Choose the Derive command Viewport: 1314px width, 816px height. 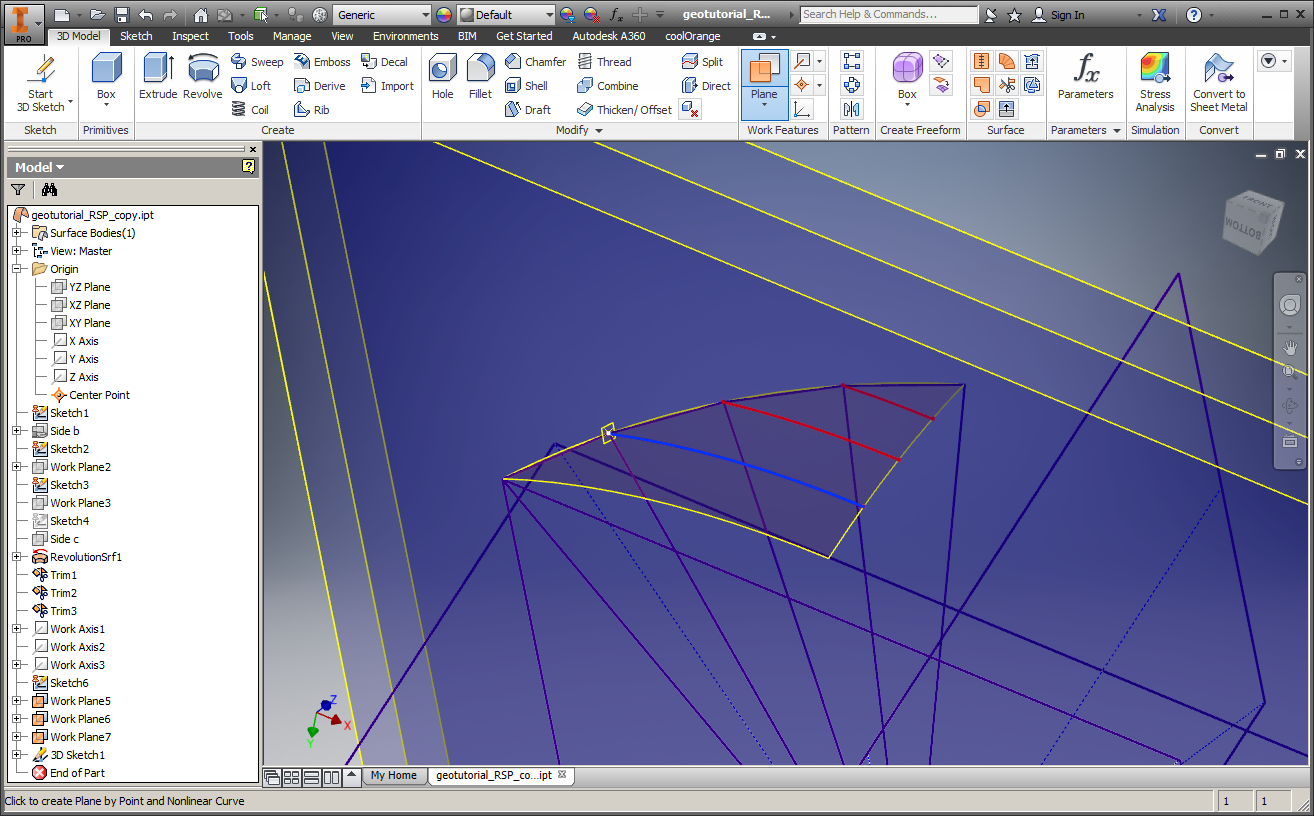(319, 85)
